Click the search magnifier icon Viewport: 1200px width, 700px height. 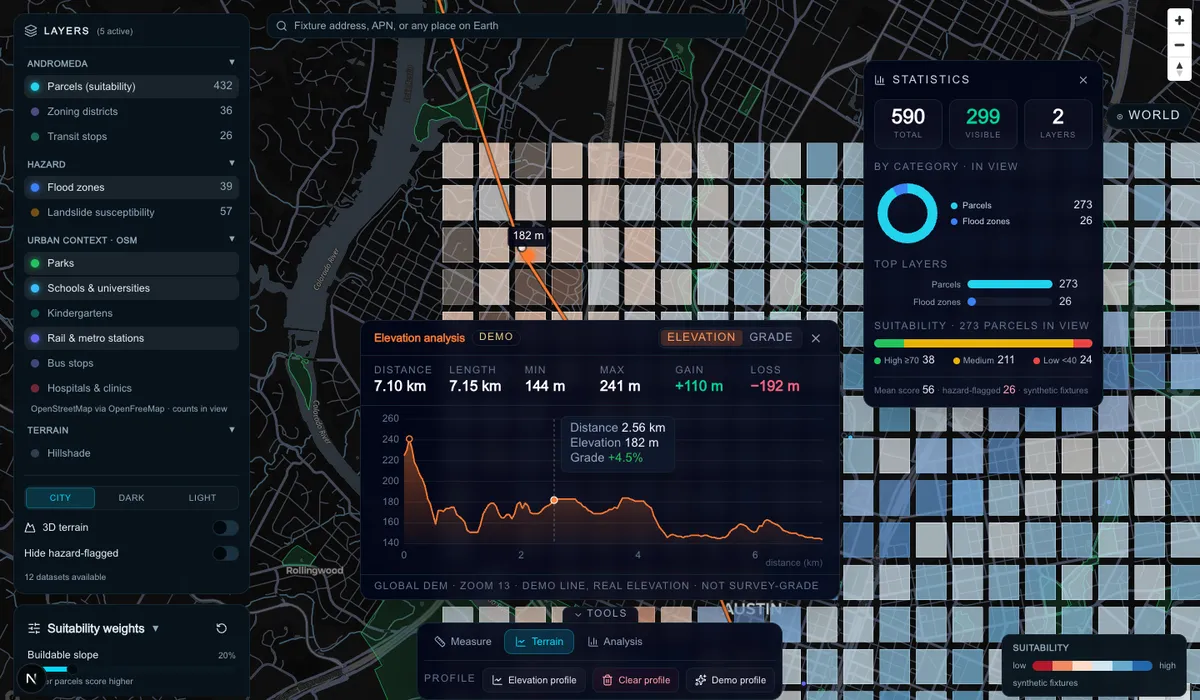[x=283, y=25]
